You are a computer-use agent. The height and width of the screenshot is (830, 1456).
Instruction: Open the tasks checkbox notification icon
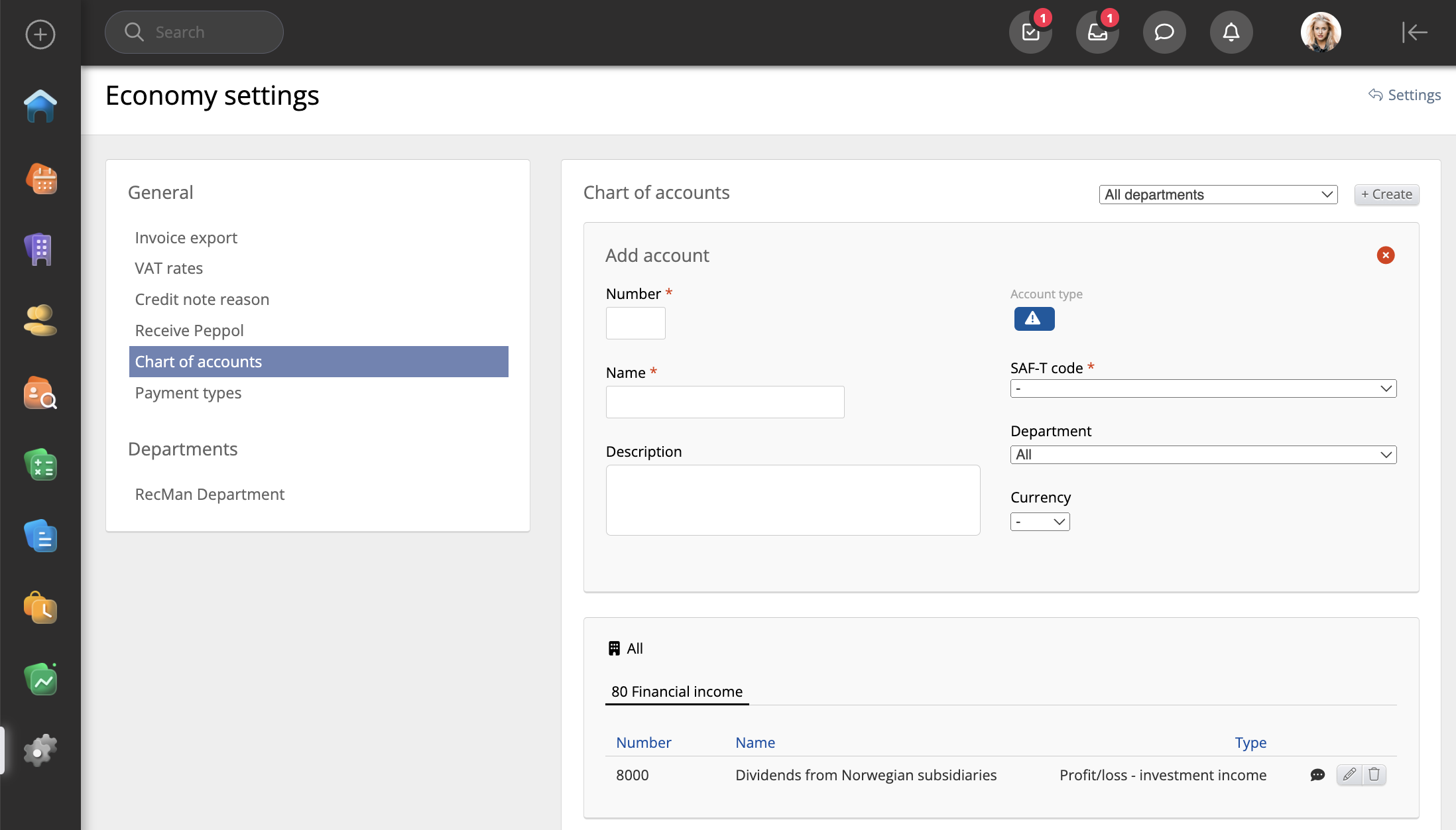[1030, 32]
